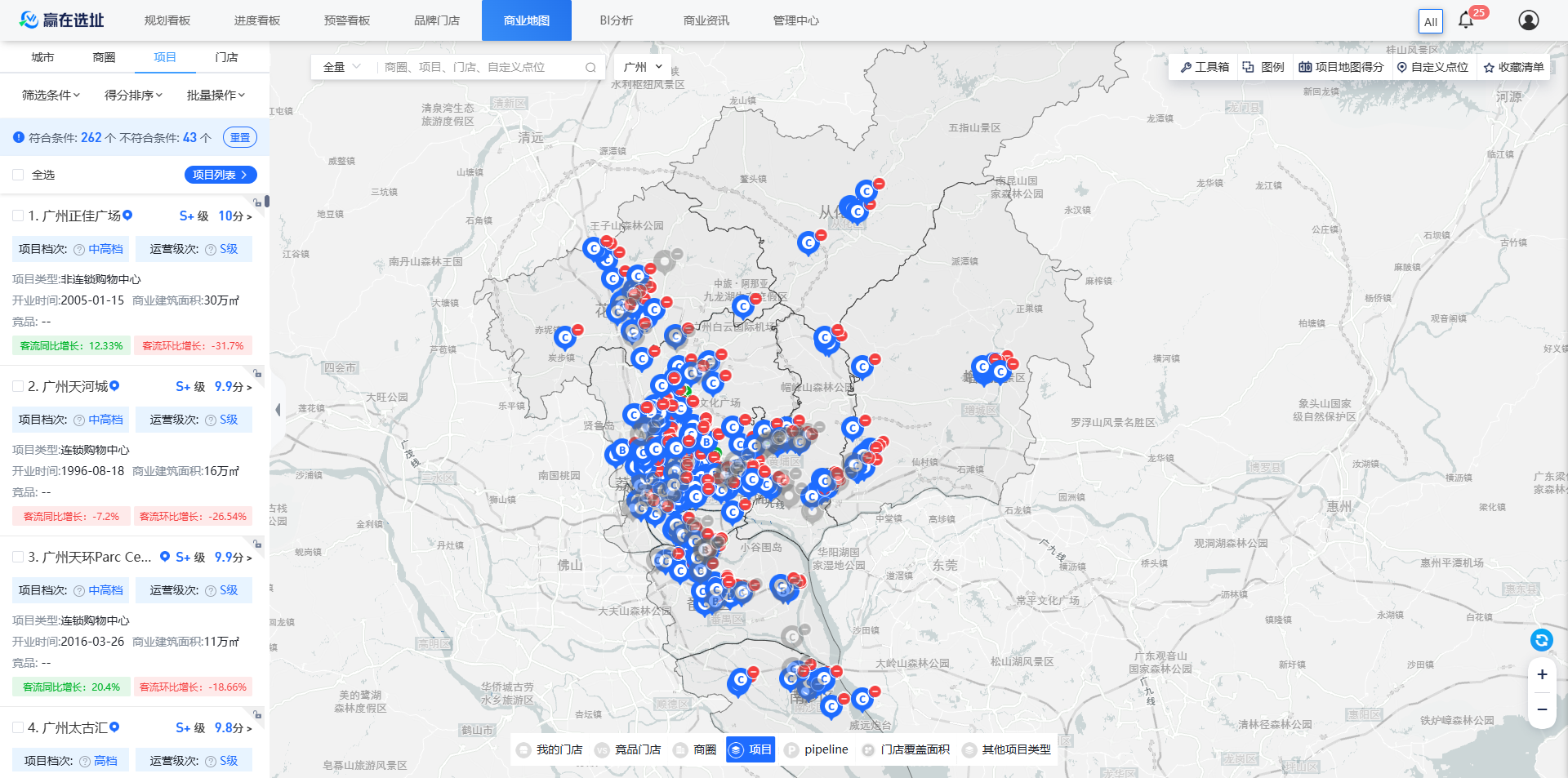This screenshot has width=1568, height=778.
Task: Locate 广州正佳广场 using its pin icon
Action: (127, 216)
